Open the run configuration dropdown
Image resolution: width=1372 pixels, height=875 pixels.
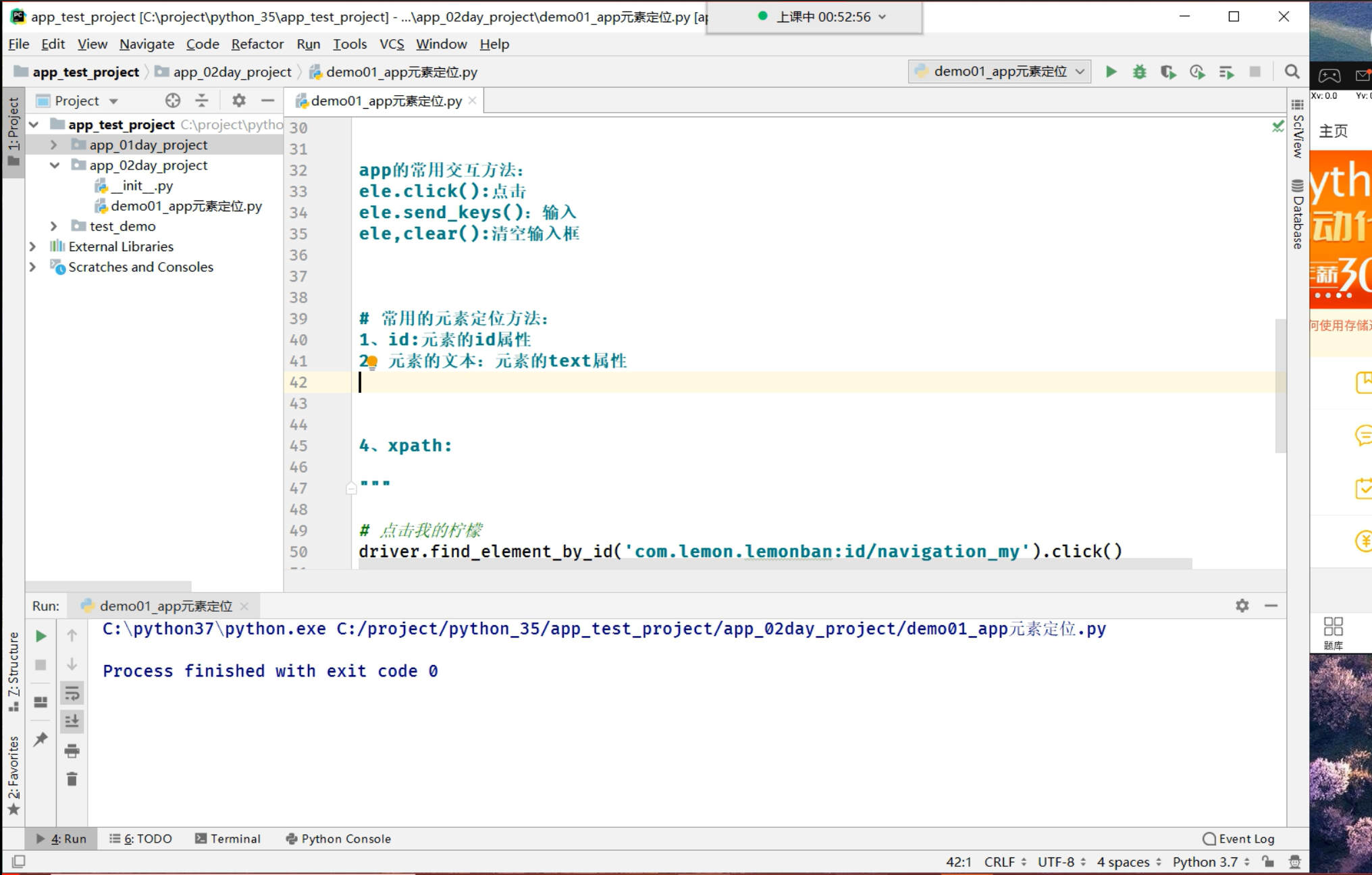999,72
